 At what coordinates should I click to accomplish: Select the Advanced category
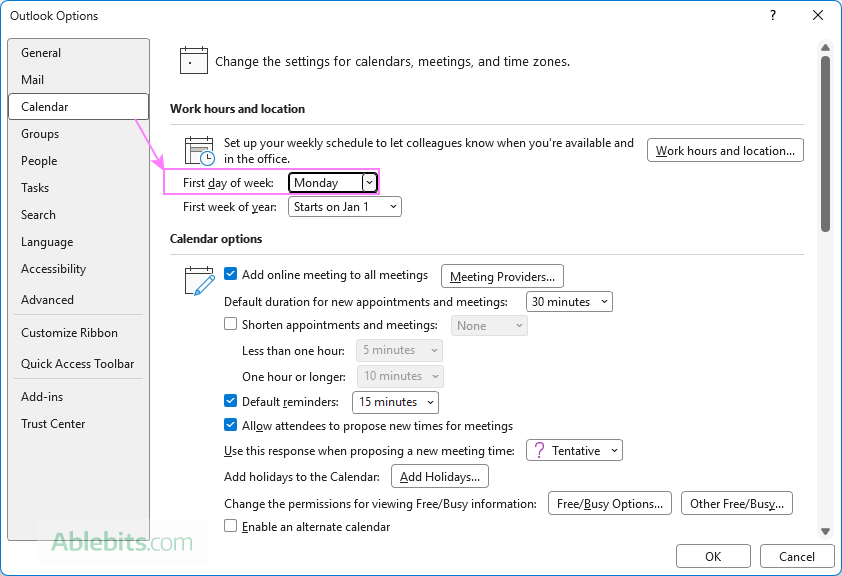pos(78,300)
